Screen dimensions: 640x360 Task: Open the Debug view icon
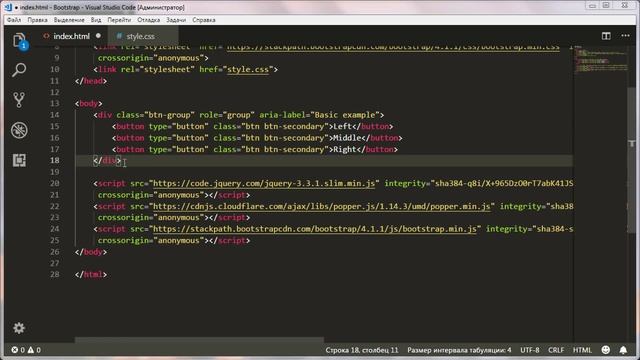[19, 130]
